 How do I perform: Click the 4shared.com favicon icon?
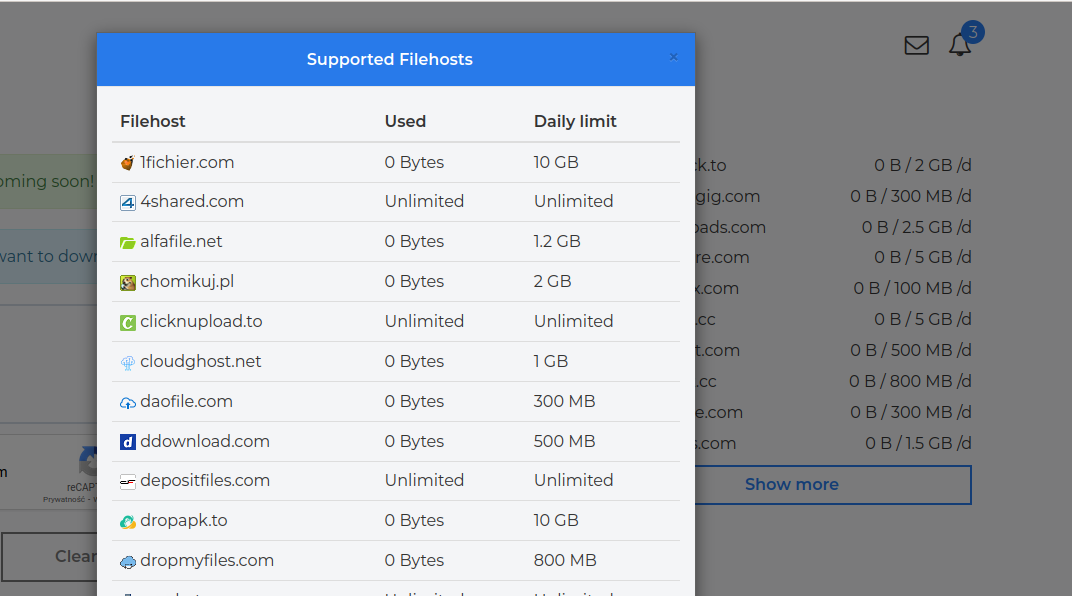[127, 203]
